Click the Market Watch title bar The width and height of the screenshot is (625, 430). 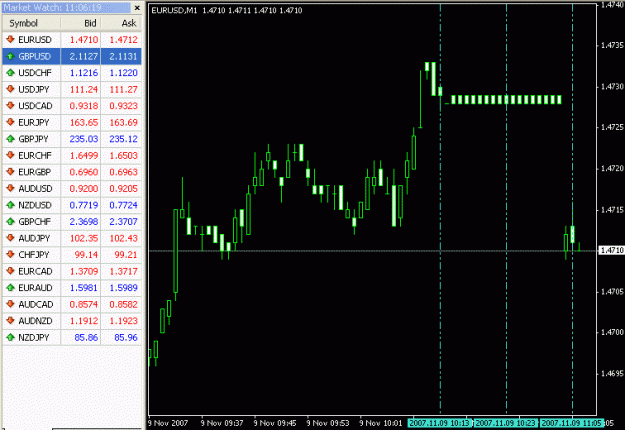click(66, 8)
